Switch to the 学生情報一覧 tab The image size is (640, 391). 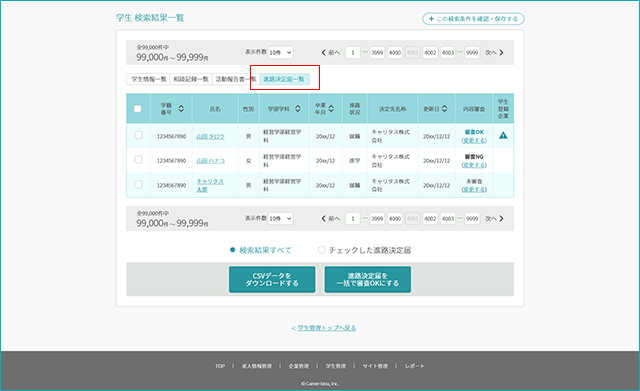(149, 79)
